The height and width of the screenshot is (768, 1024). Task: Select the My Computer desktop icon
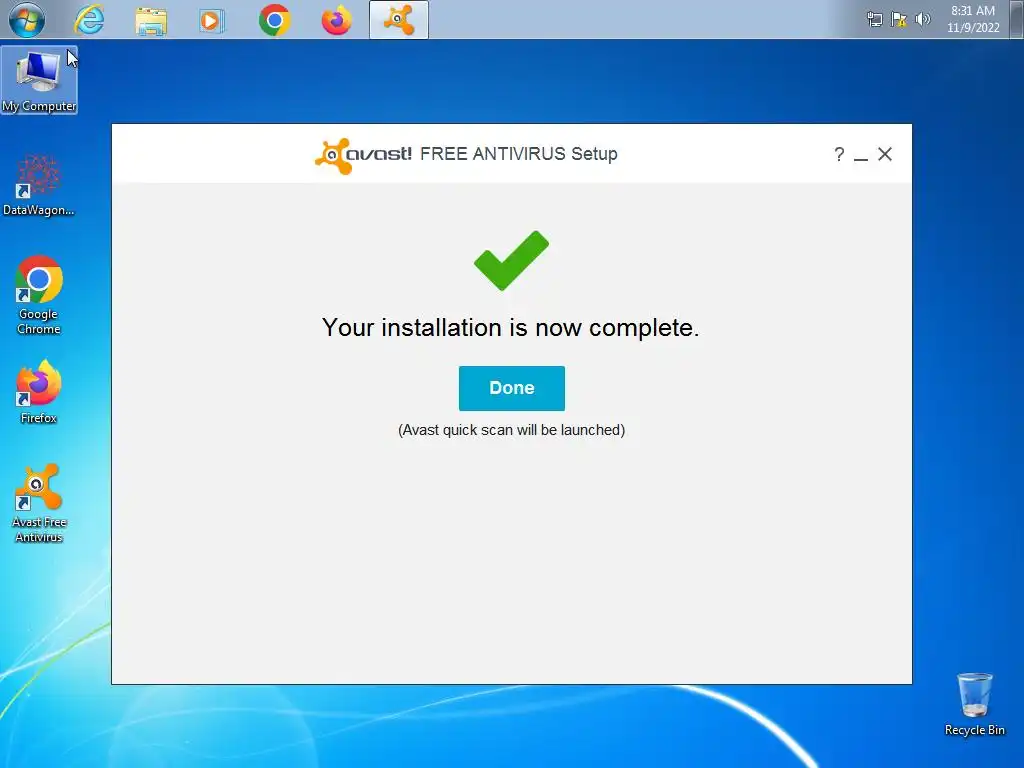click(x=39, y=80)
